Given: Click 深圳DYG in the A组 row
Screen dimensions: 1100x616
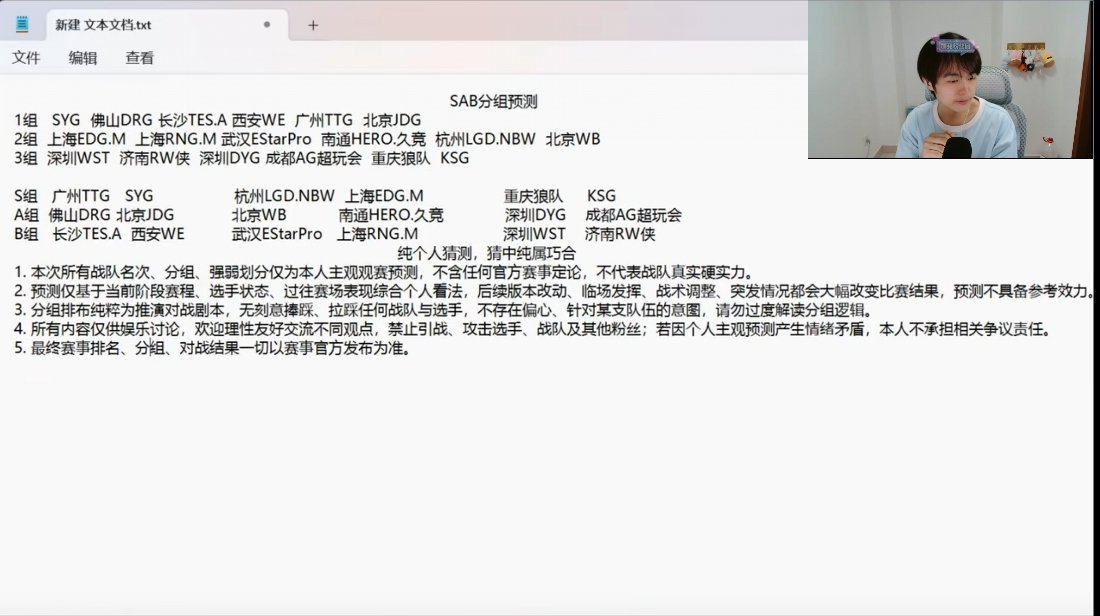Looking at the screenshot, I should (x=535, y=215).
